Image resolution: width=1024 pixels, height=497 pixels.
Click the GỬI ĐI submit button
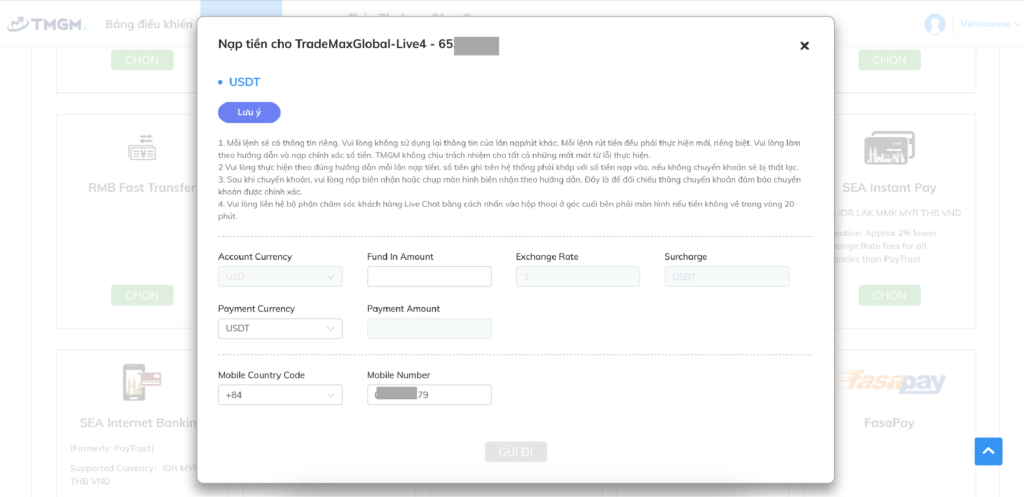(x=516, y=452)
